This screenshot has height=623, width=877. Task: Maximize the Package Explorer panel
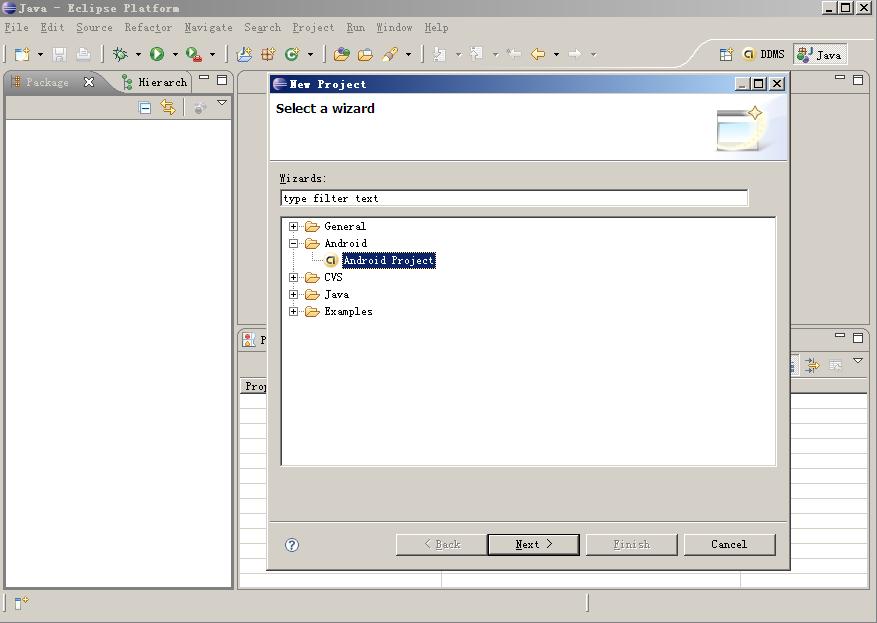coord(222,80)
